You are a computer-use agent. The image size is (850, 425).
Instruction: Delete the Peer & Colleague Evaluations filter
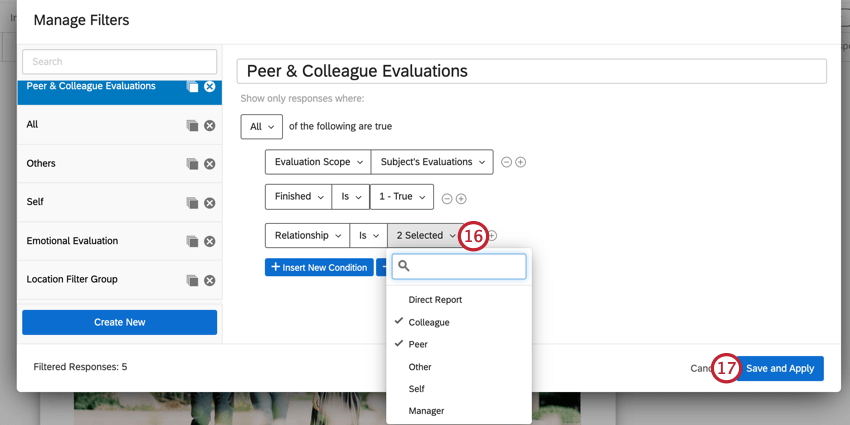click(x=210, y=87)
